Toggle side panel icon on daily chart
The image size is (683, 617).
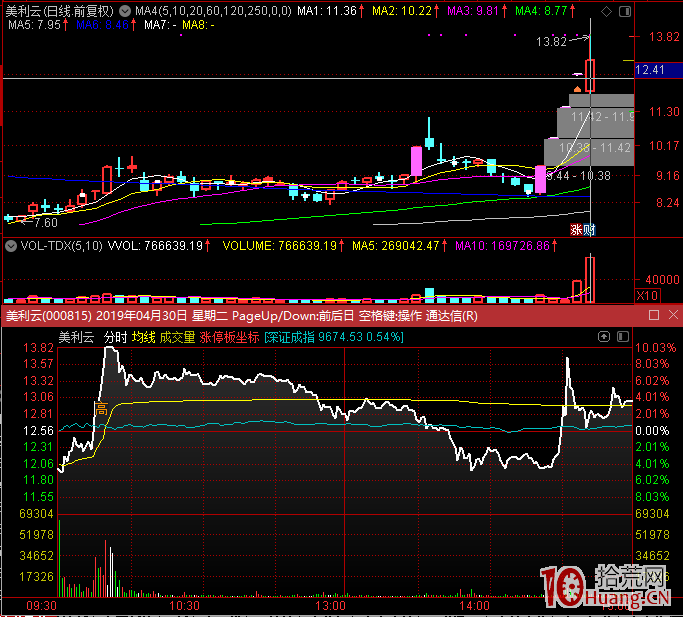[625, 12]
